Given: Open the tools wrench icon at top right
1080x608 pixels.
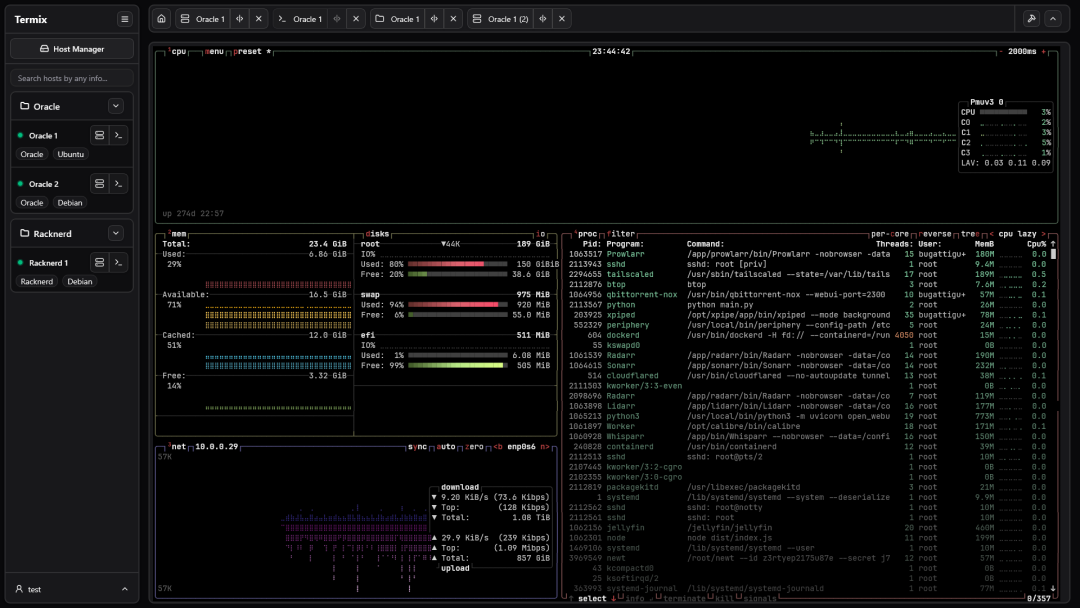Looking at the screenshot, I should click(1032, 19).
